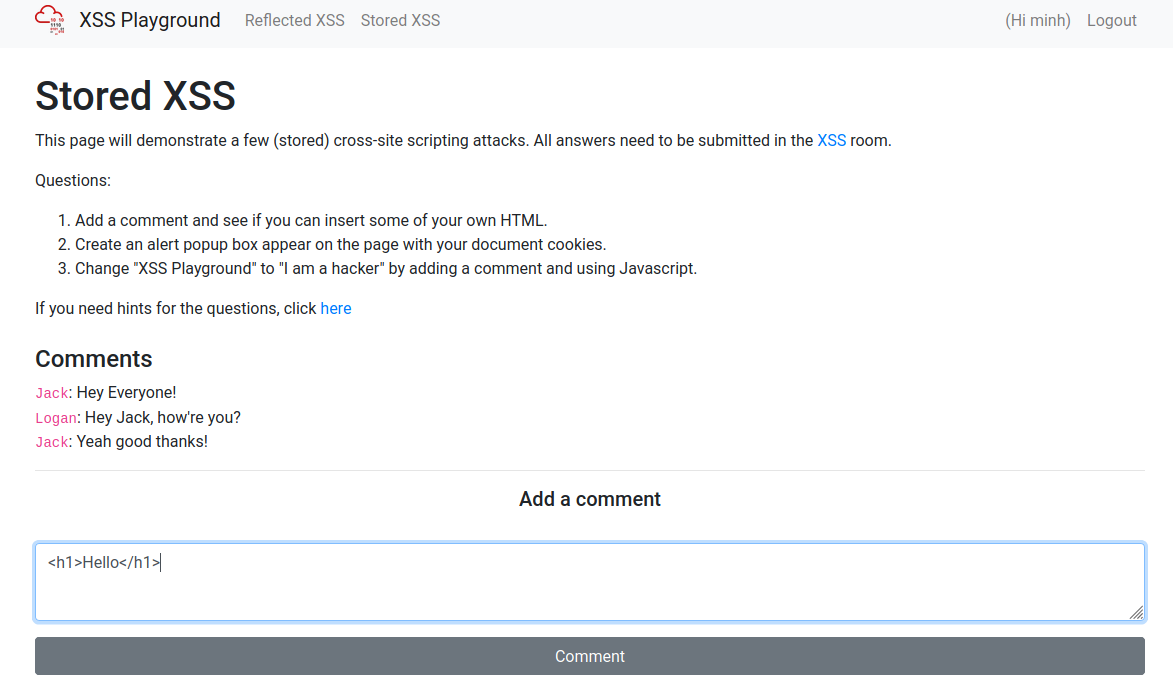
Task: Click the 'Hey Everyone!' comment text
Action: [x=126, y=392]
